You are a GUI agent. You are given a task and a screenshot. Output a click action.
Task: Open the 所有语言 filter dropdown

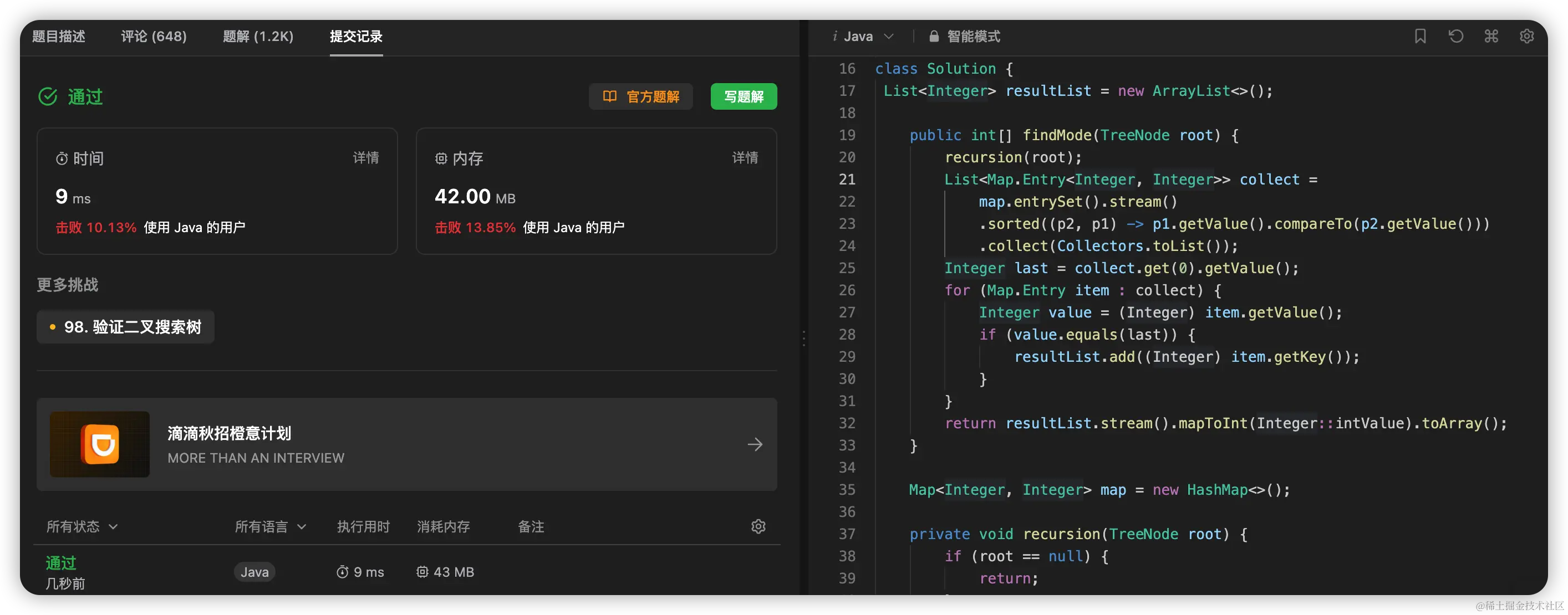(x=270, y=527)
